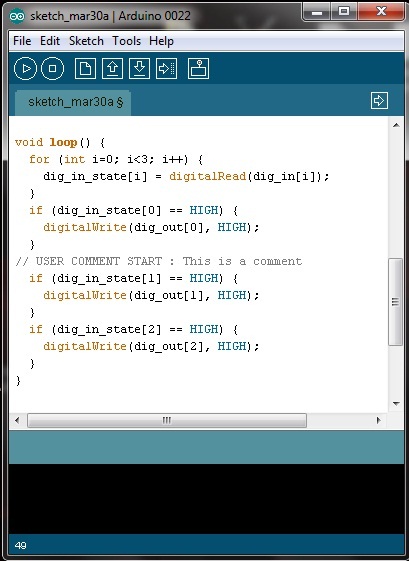Click the Stop button in toolbar
The image size is (409, 561).
click(x=53, y=68)
